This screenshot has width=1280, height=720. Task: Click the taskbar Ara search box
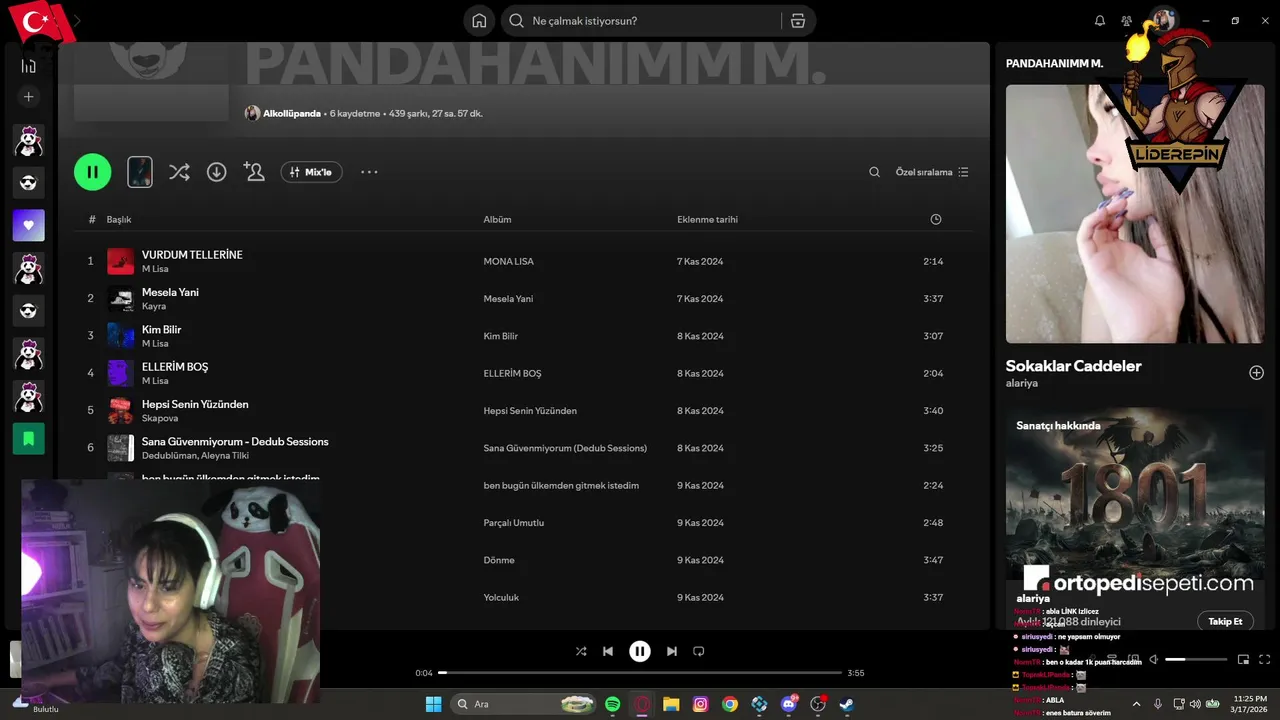pos(524,704)
